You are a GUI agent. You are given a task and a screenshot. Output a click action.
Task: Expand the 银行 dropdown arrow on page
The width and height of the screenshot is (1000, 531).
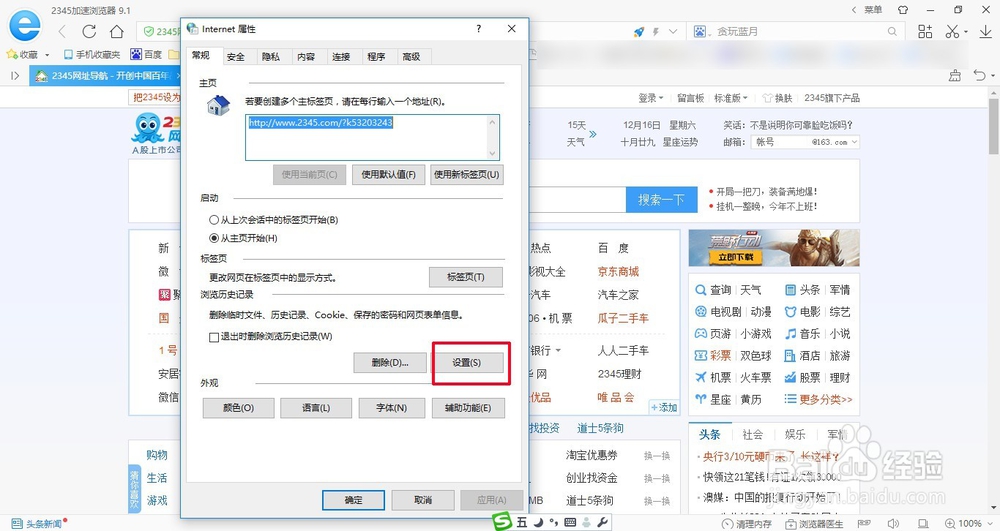558,351
